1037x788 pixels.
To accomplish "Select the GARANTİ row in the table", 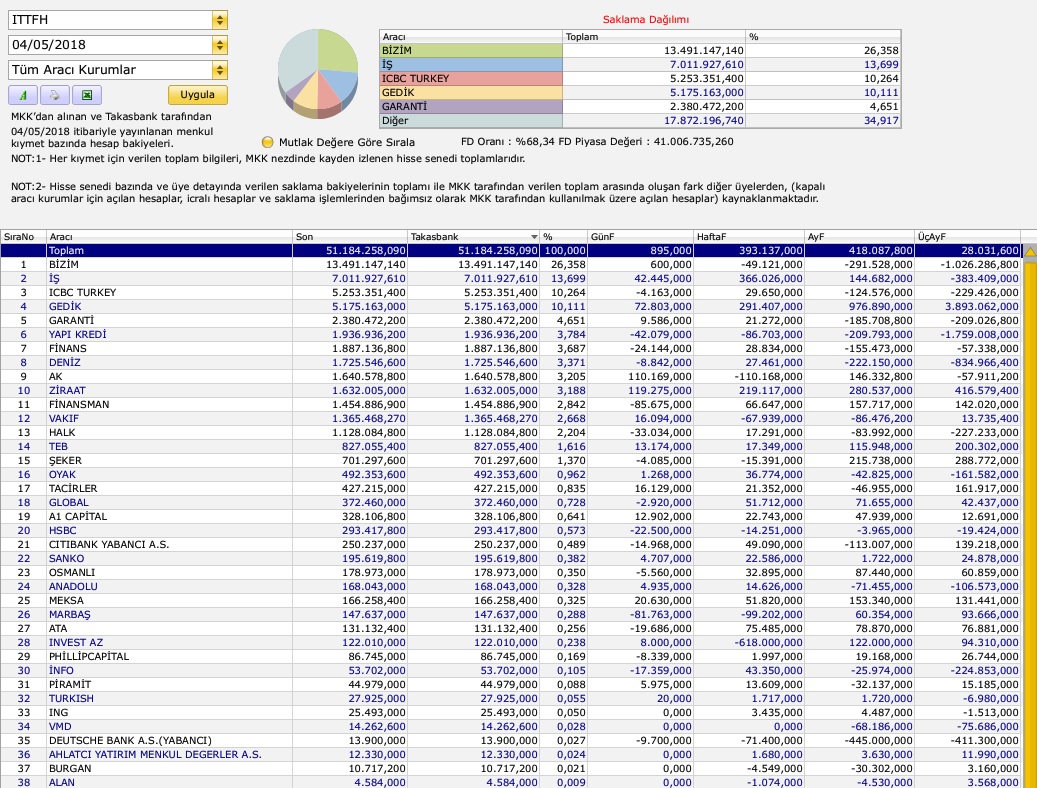I will coord(511,320).
